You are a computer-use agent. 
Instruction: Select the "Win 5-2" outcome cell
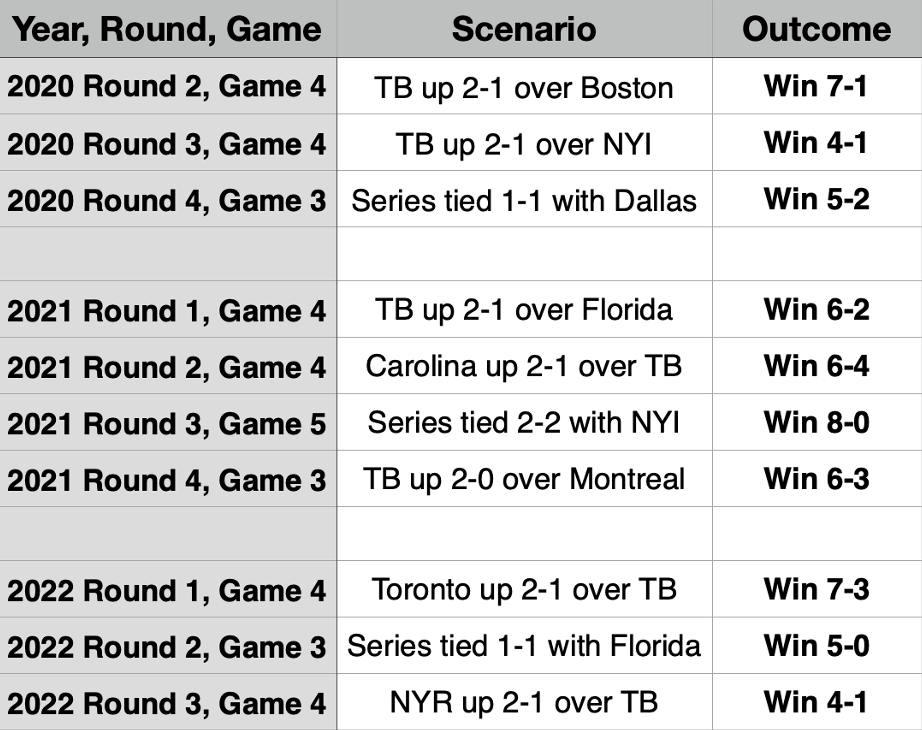coord(816,199)
